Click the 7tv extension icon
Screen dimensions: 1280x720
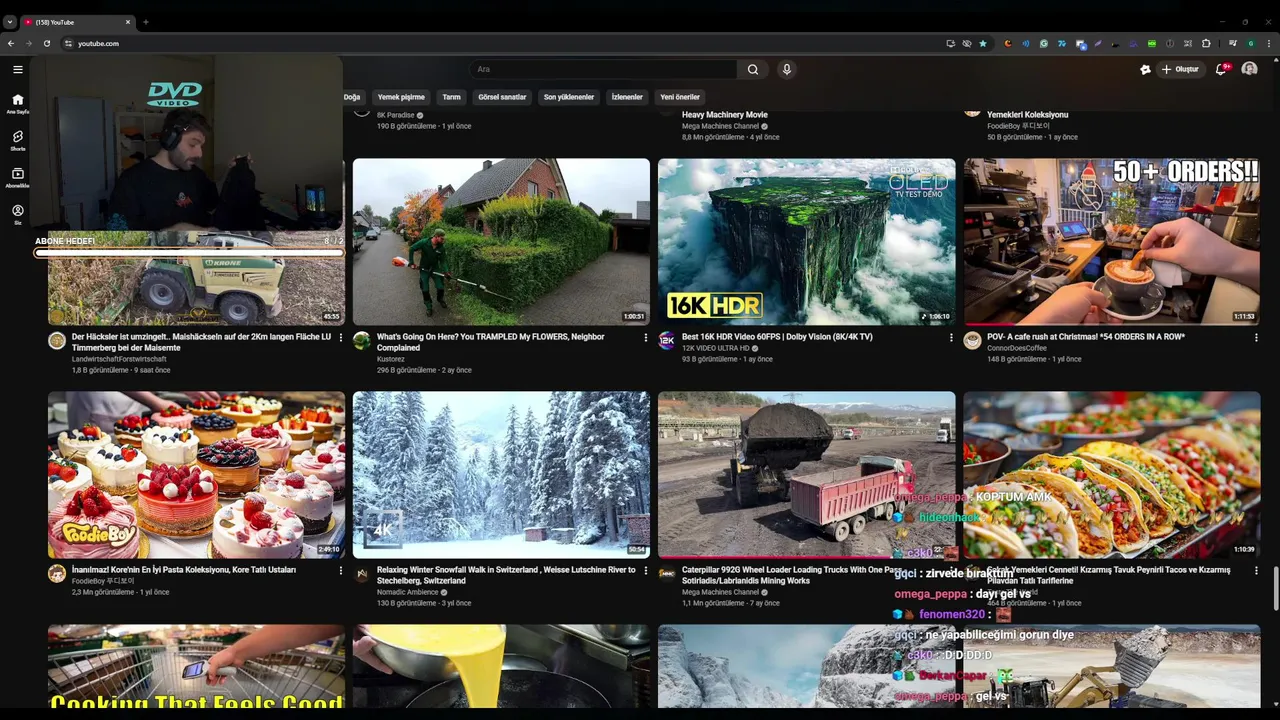point(1062,44)
